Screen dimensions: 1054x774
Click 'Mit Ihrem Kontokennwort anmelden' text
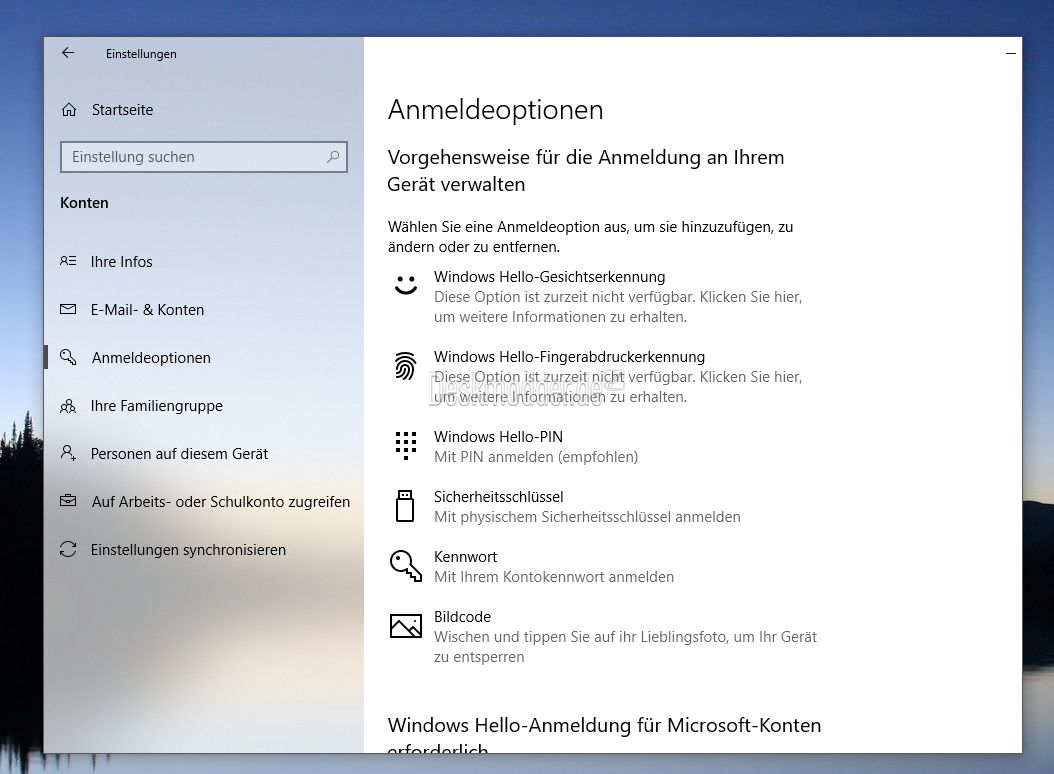[554, 577]
